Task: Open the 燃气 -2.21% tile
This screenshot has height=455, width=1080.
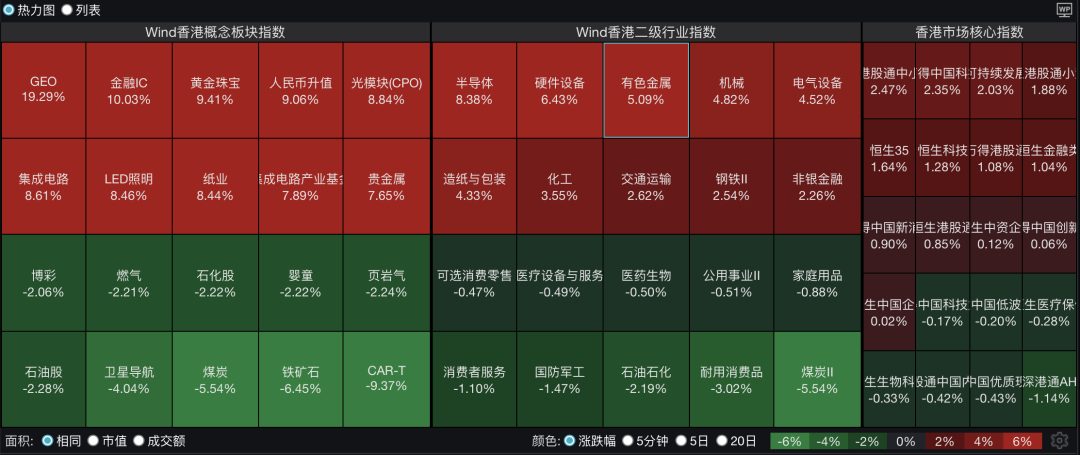Action: 129,283
